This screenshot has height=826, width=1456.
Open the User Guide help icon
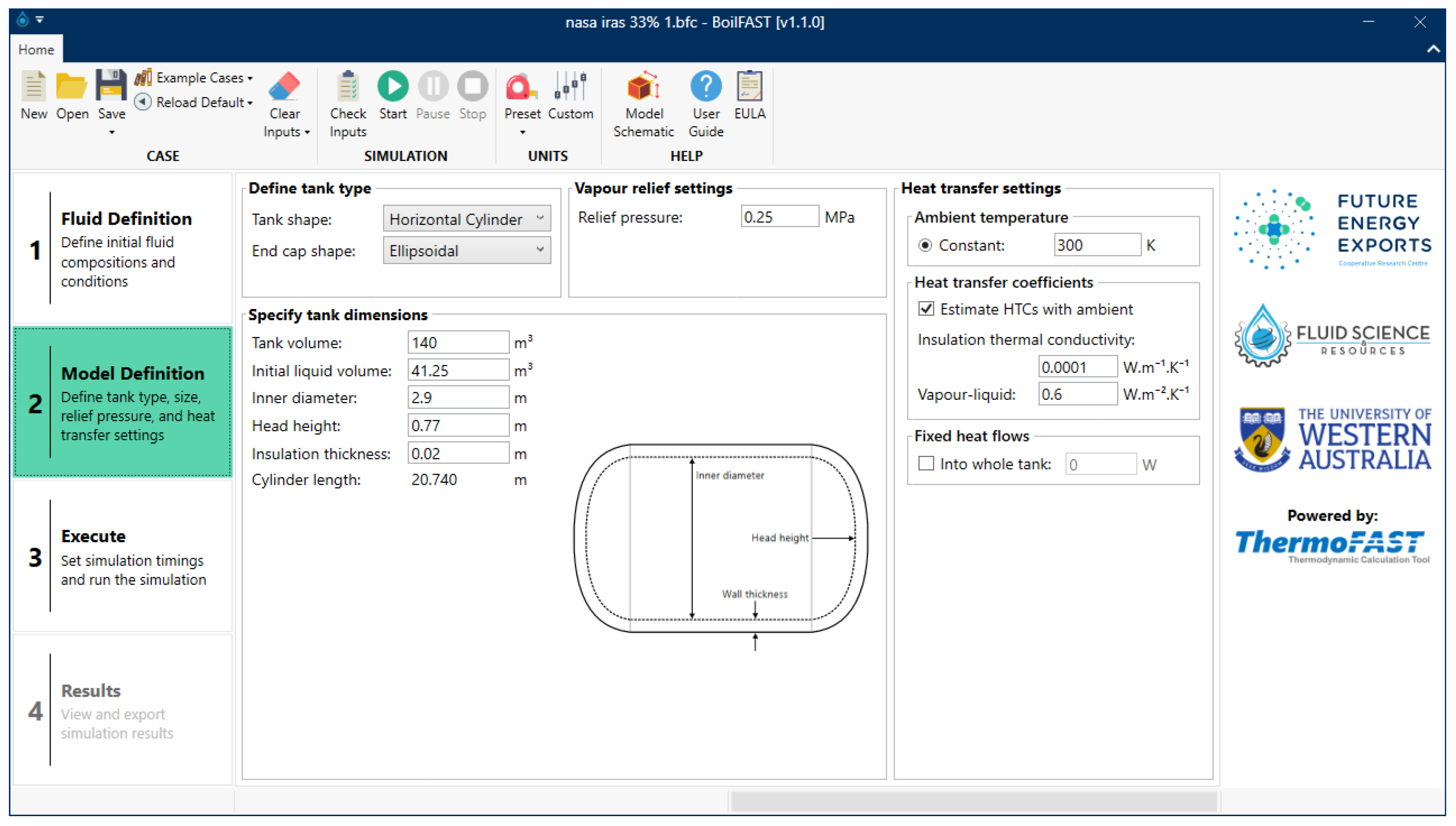coord(706,86)
